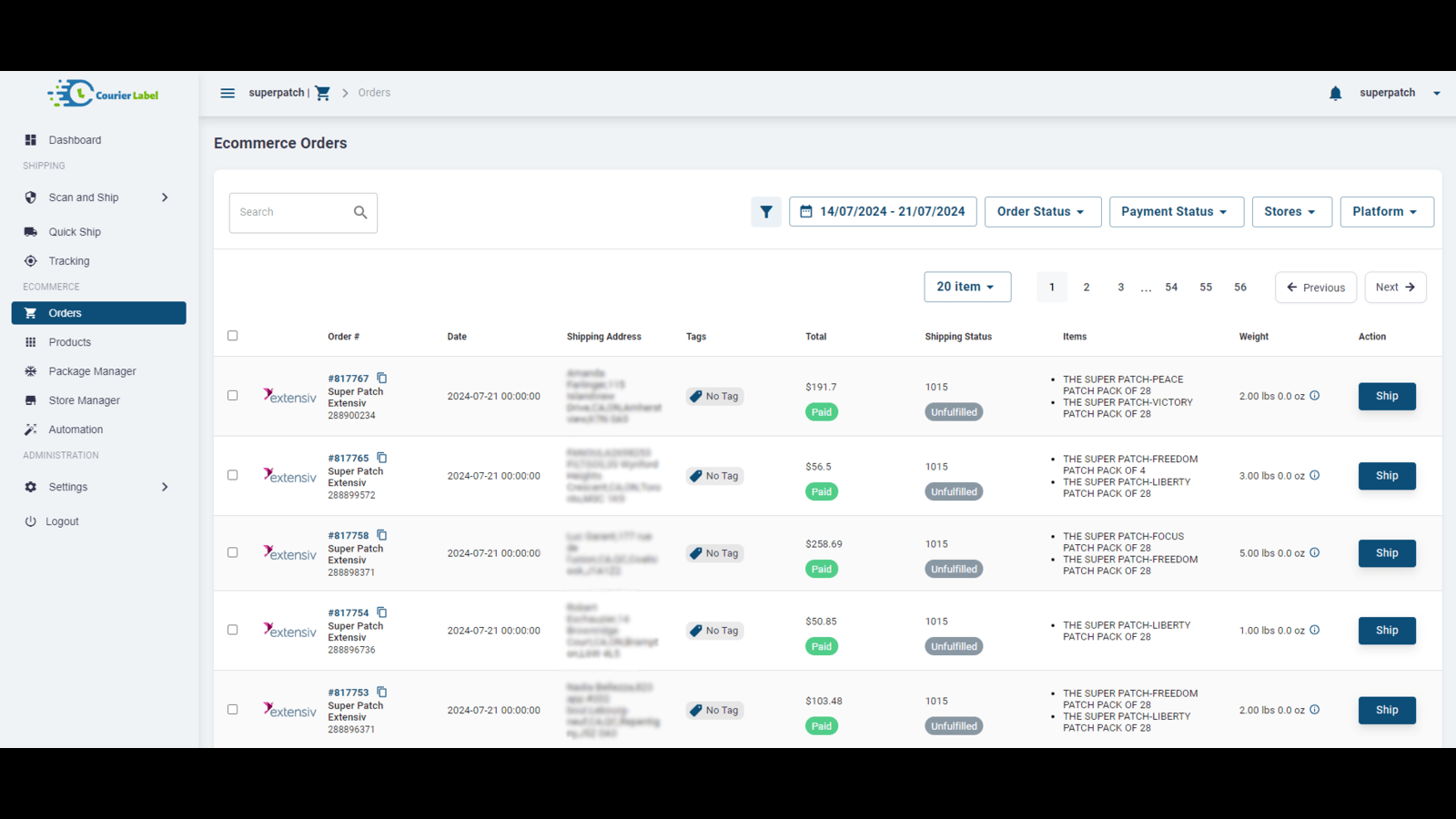Click the Package Manager icon
The image size is (1456, 819).
coord(31,371)
